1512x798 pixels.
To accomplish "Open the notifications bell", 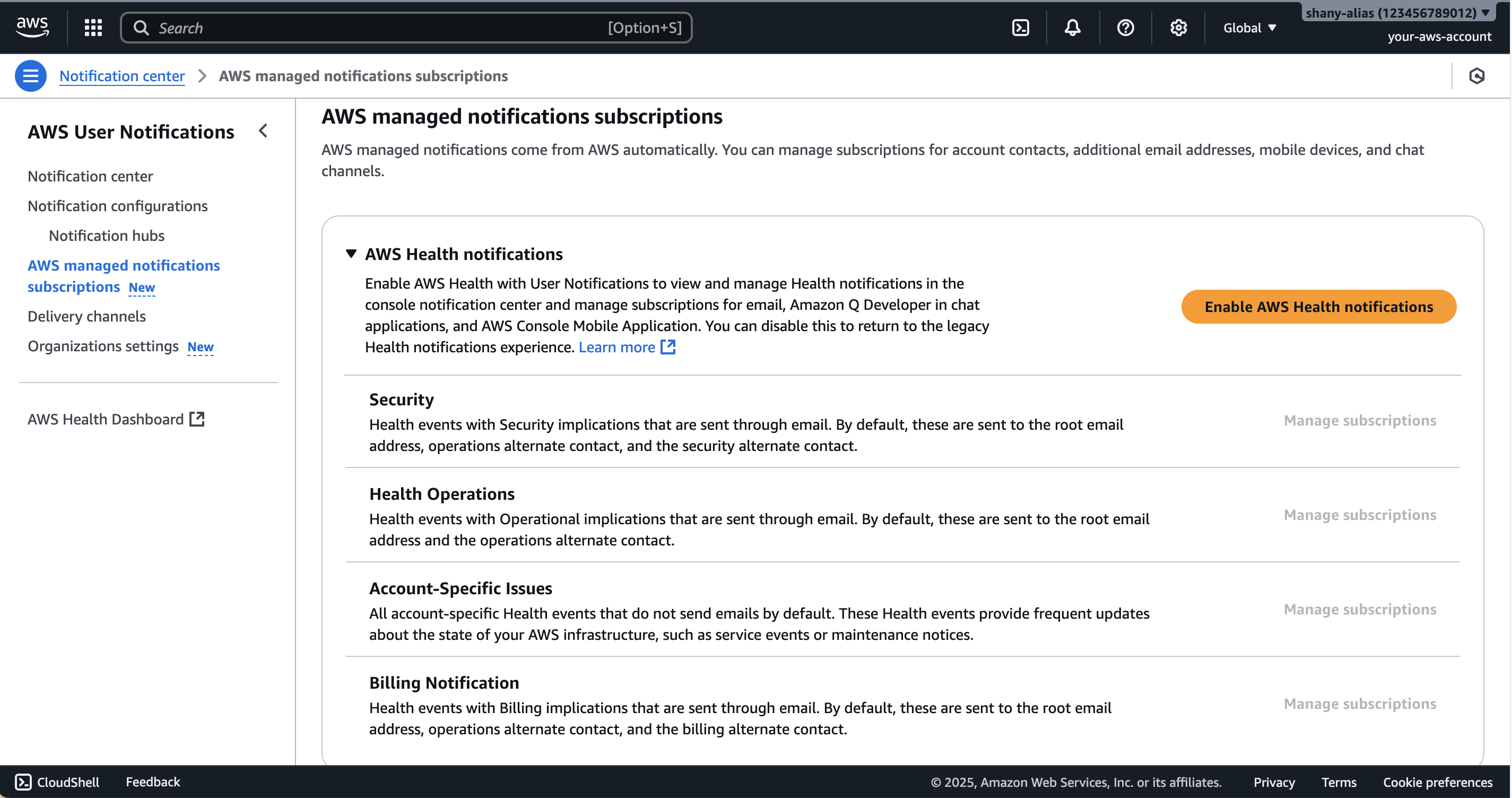I will click(x=1072, y=27).
